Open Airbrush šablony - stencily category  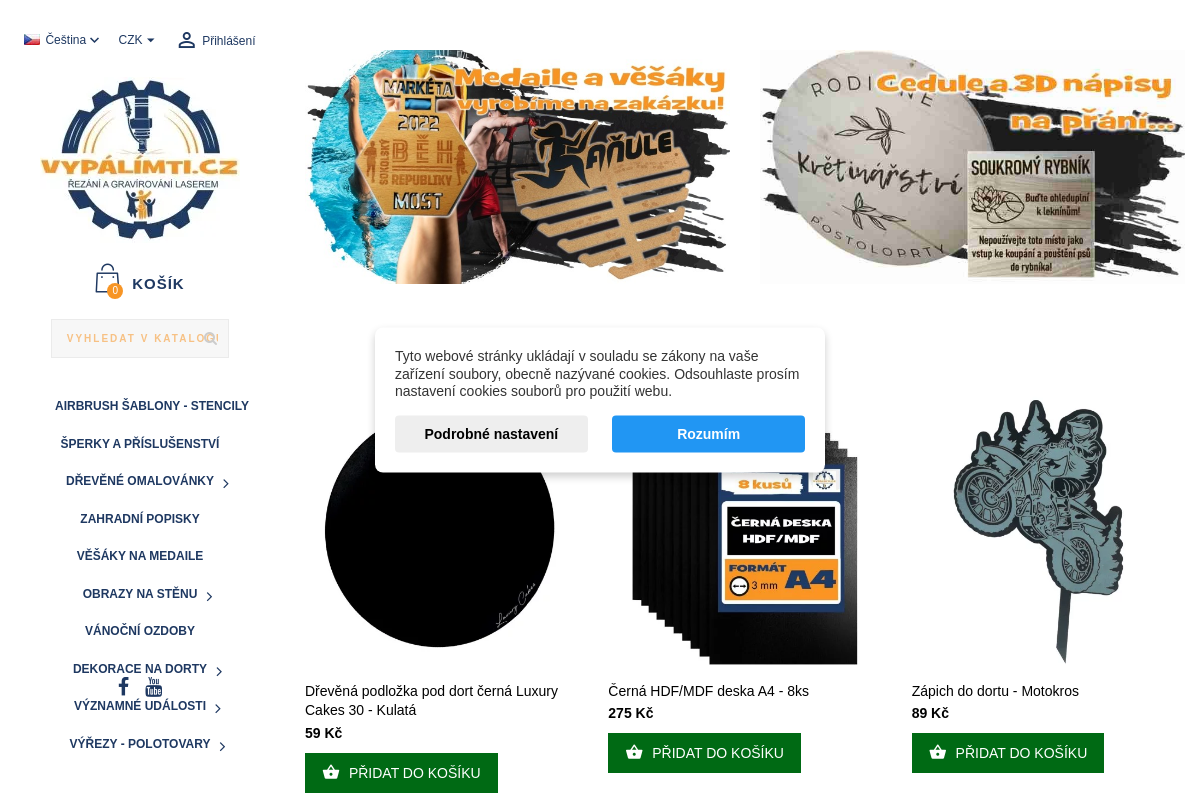152,406
